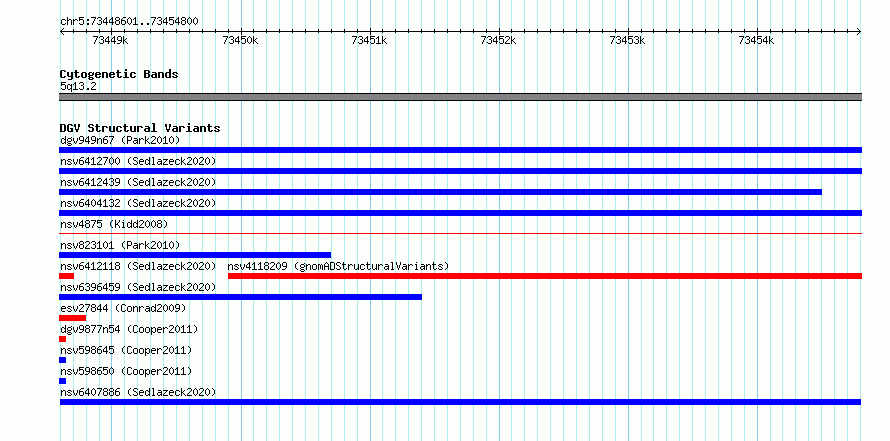This screenshot has height=441, width=890.
Task: Click the chr5:73448601..73454800 coordinate text
Action: click(x=129, y=22)
